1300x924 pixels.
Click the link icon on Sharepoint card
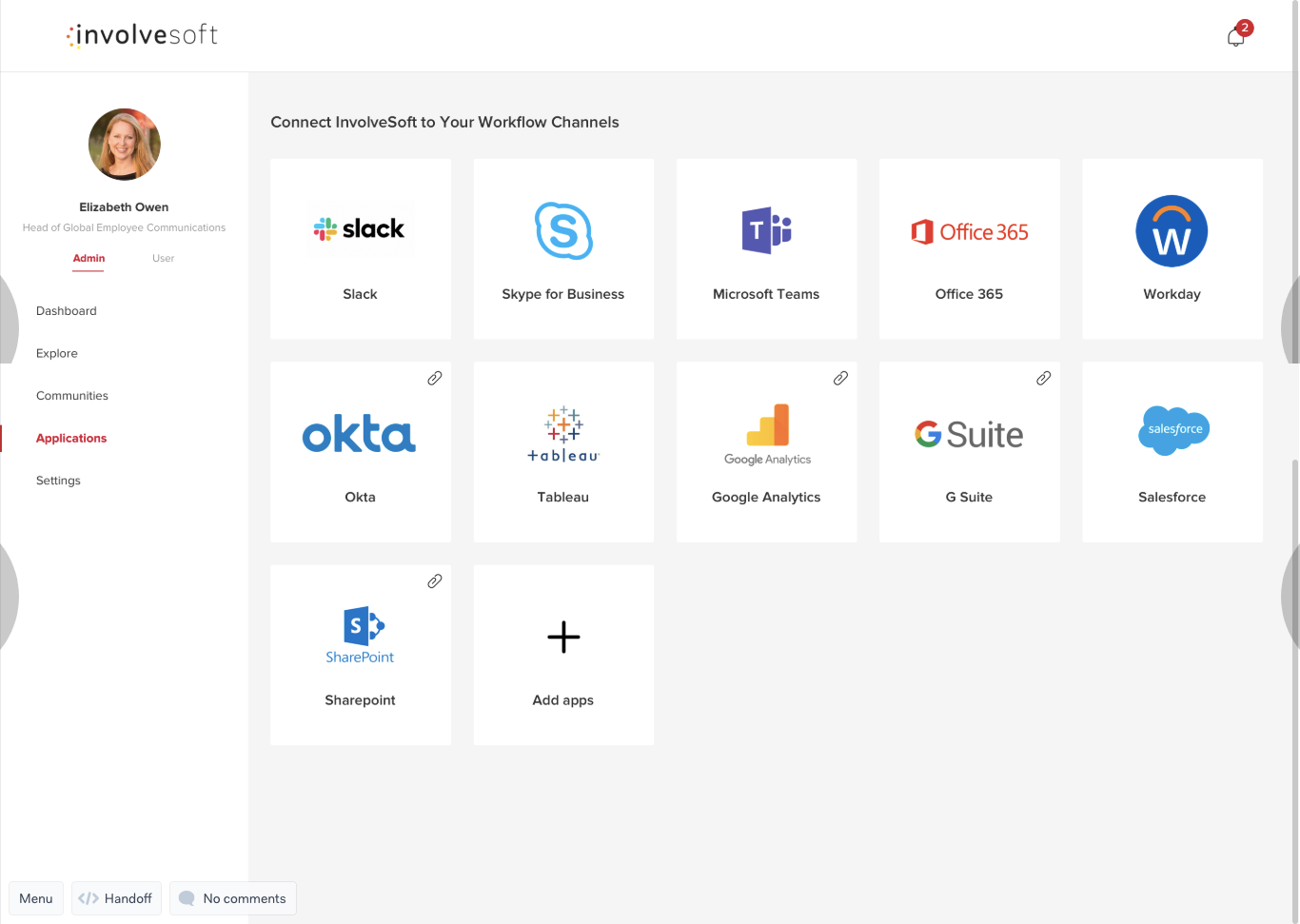pos(435,580)
